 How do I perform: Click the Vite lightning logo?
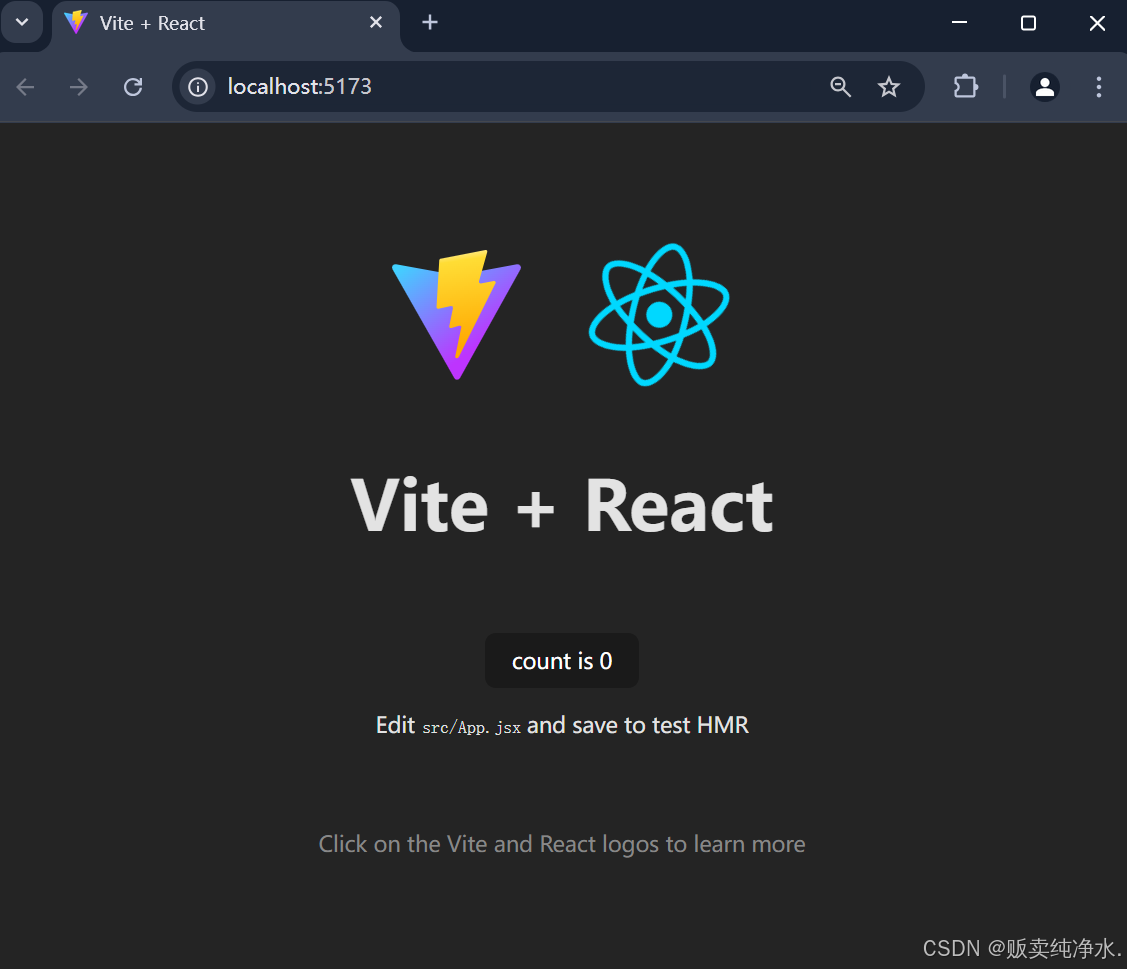point(456,314)
